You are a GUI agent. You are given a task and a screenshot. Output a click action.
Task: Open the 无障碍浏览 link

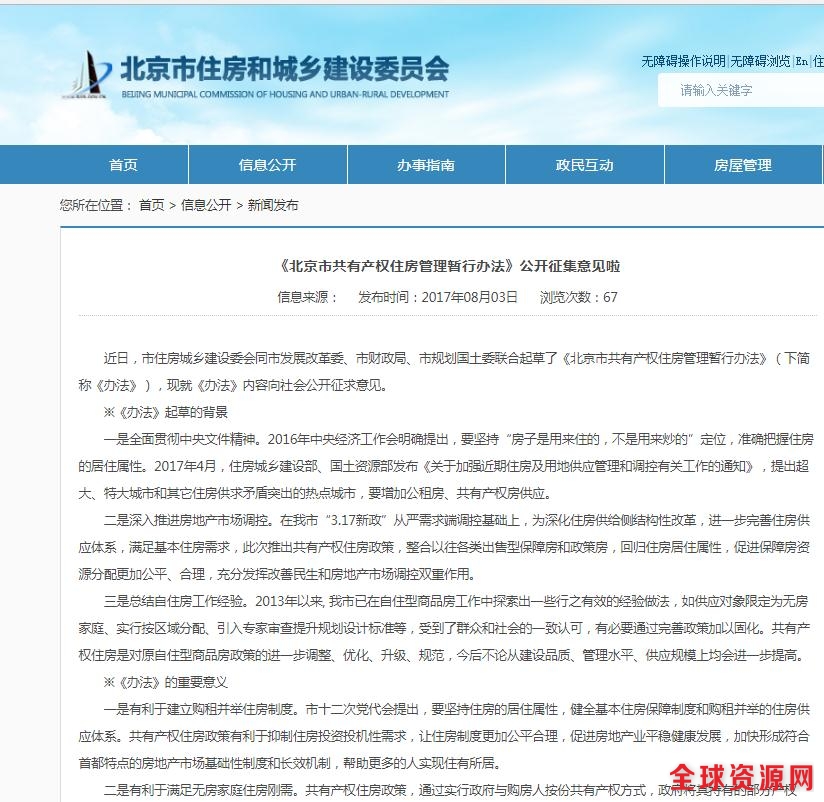(760, 61)
